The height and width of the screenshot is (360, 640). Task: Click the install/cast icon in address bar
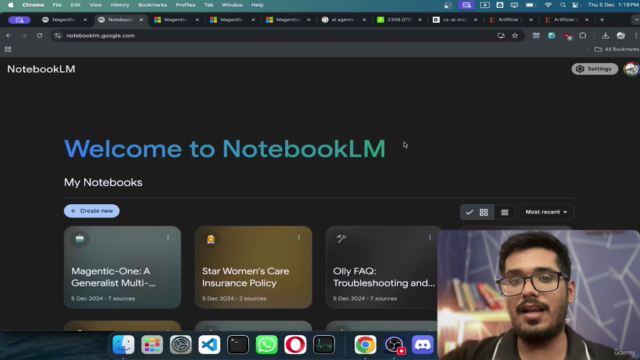pos(501,36)
